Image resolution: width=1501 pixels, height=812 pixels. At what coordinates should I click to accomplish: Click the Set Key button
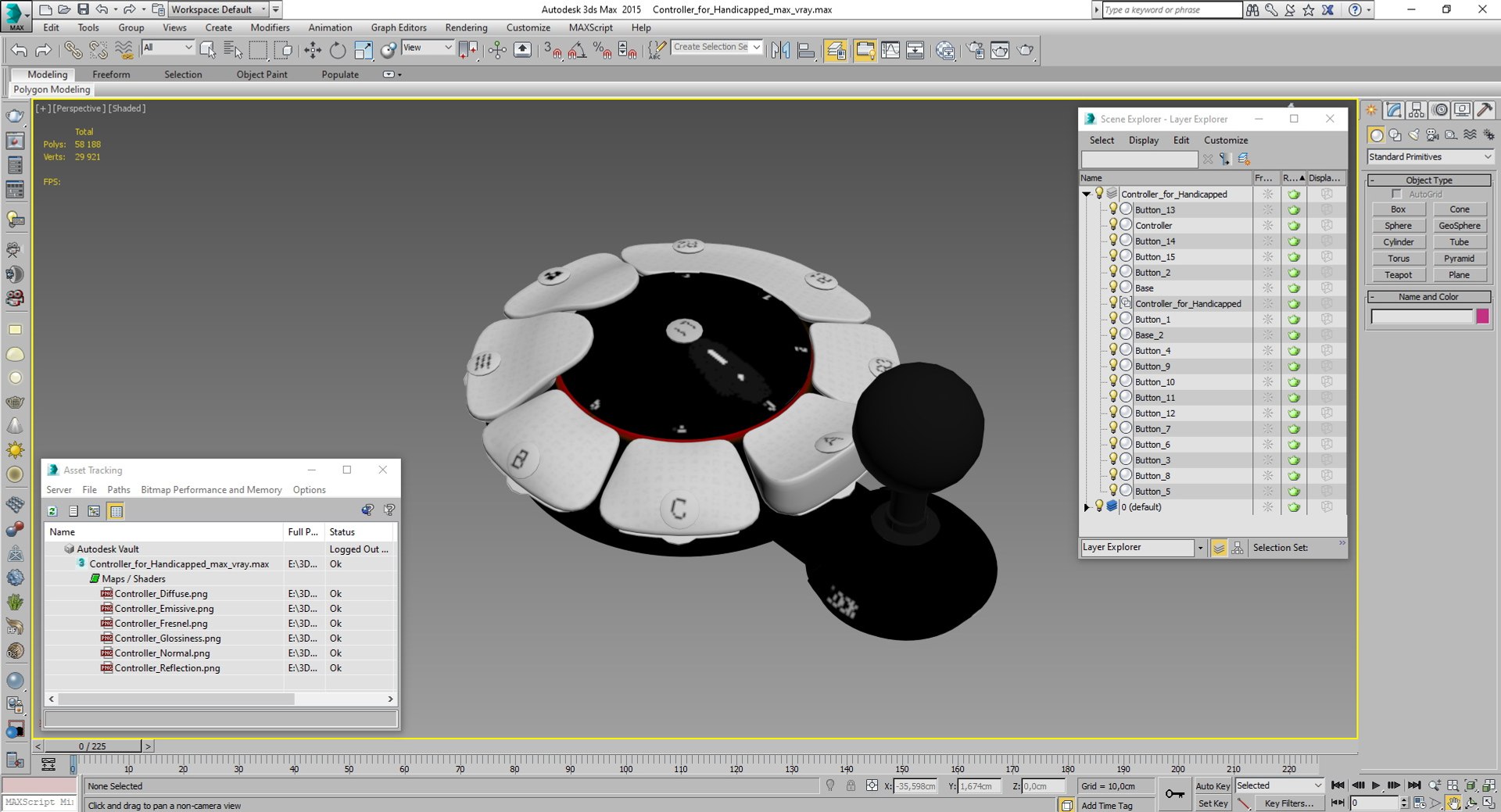click(x=1213, y=803)
